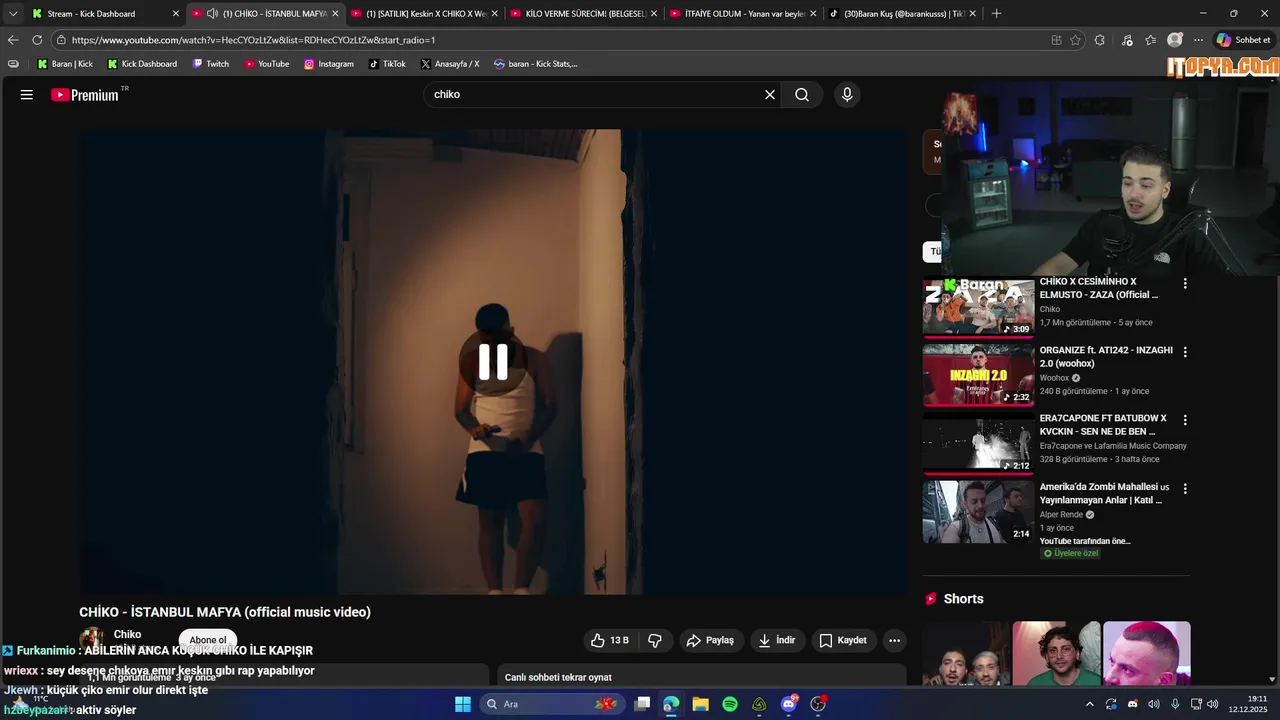Viewport: 1280px width, 720px height.
Task: Open a new browser tab with plus icon
Action: pyautogui.click(x=996, y=13)
